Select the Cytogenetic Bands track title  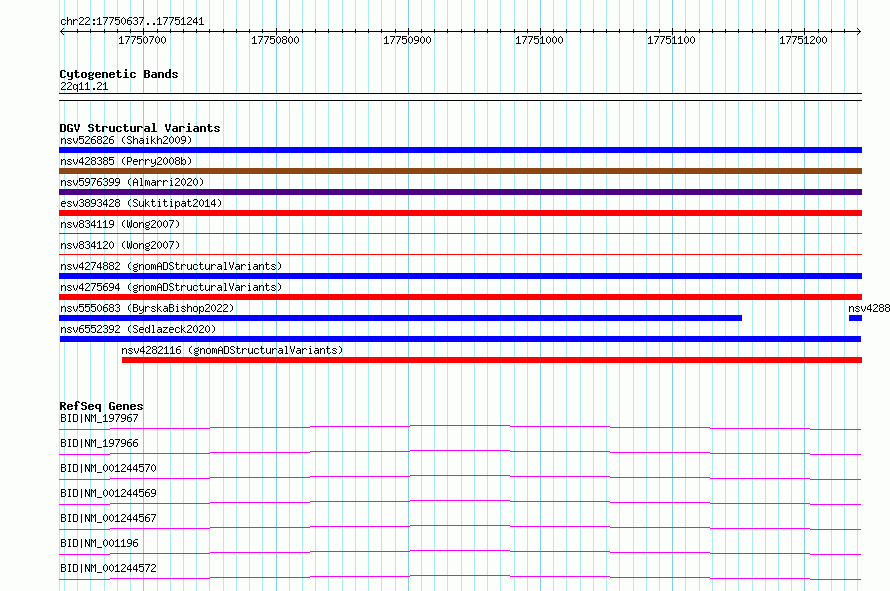click(119, 74)
